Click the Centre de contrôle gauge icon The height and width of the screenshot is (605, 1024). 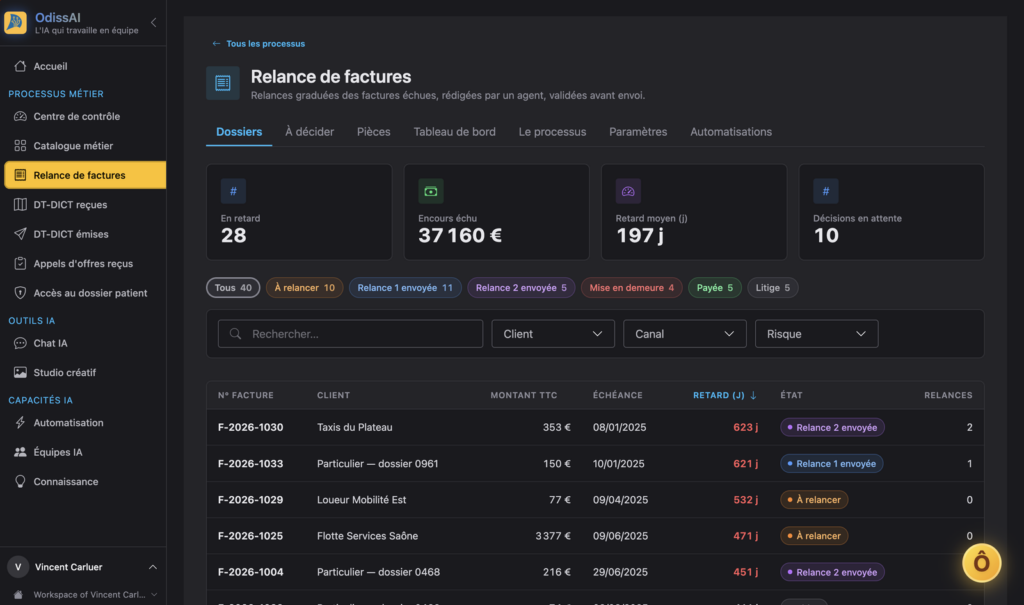(20, 116)
